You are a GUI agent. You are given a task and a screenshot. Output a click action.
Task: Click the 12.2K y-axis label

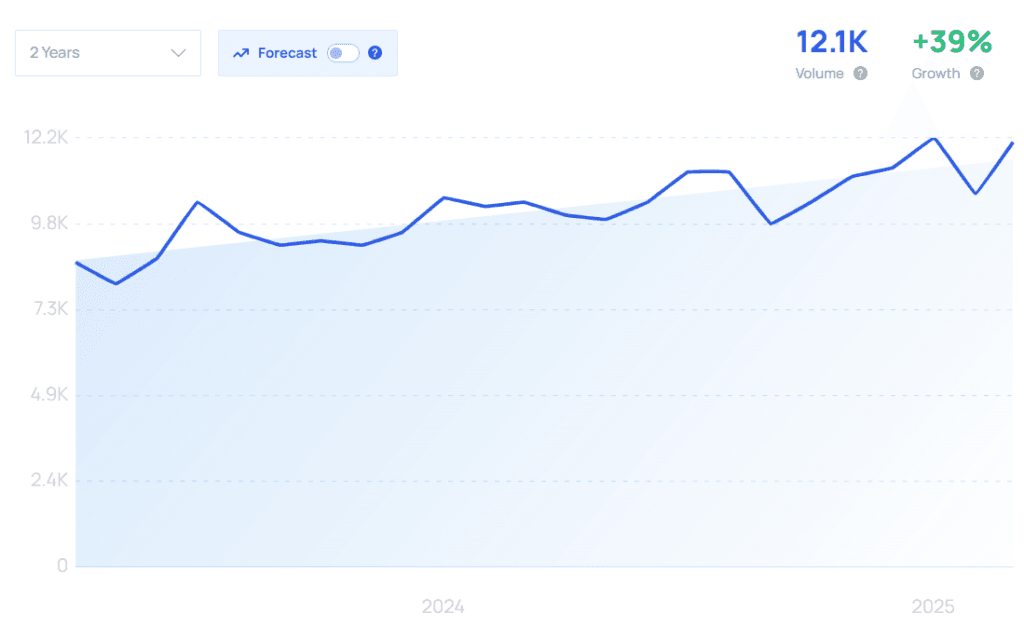point(46,137)
